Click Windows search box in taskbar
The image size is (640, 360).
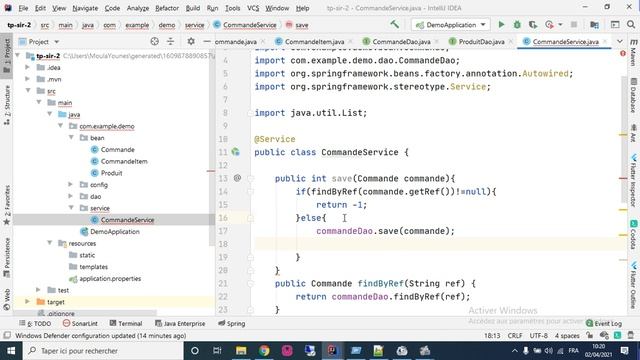tap(104, 351)
